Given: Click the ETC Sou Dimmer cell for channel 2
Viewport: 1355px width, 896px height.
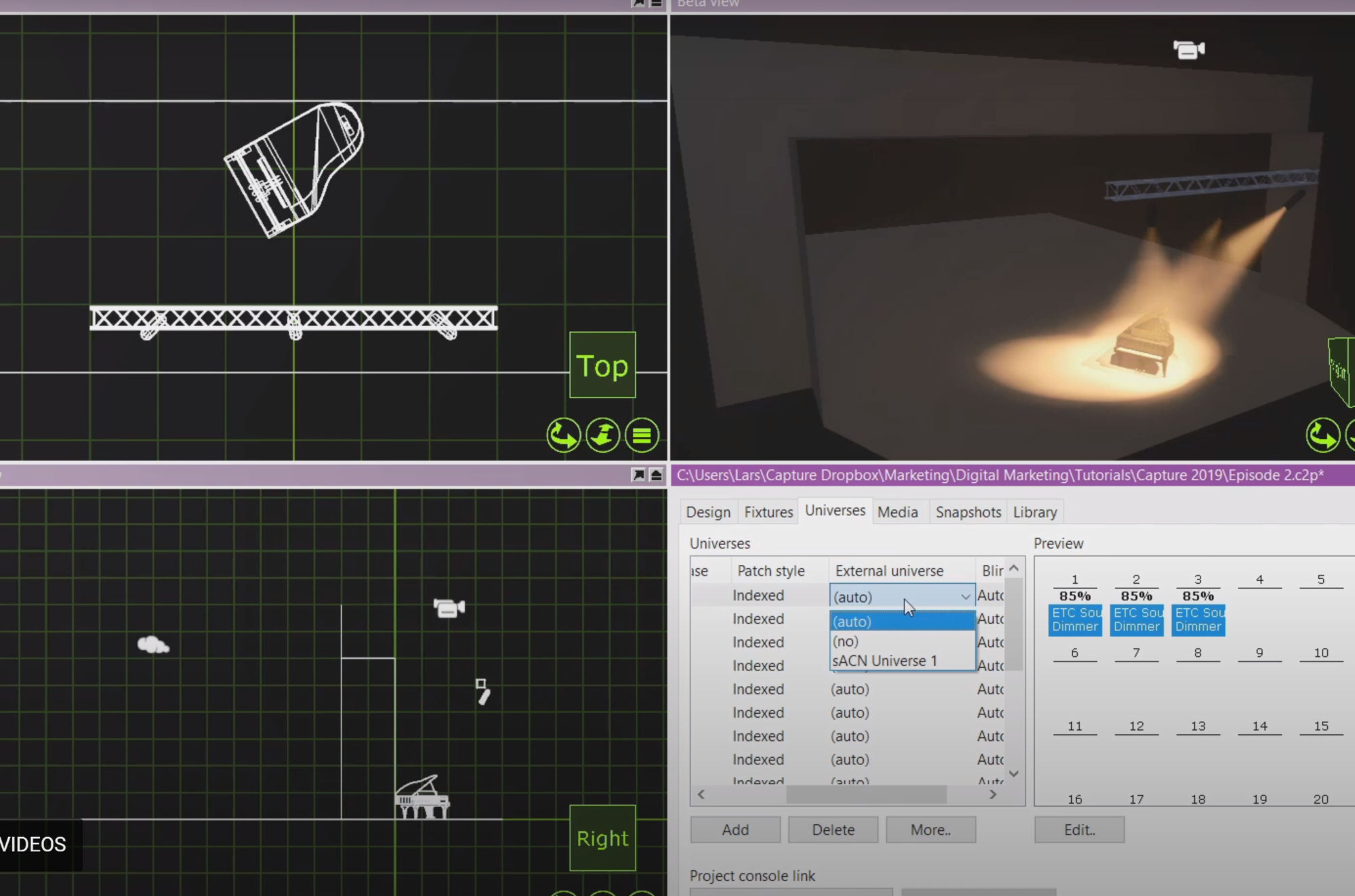Looking at the screenshot, I should (x=1136, y=619).
